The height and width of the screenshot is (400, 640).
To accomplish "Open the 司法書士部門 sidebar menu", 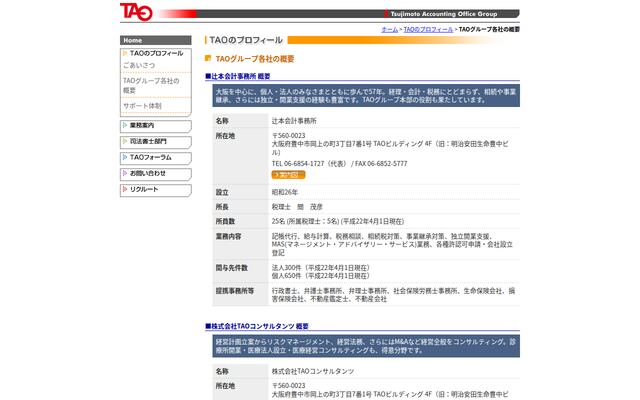I will point(156,142).
